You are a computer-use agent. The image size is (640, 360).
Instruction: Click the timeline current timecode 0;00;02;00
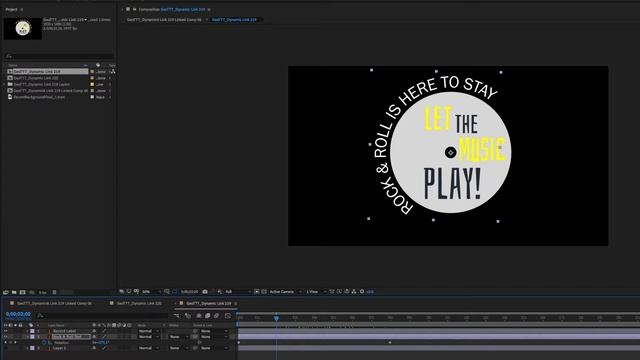(x=18, y=314)
